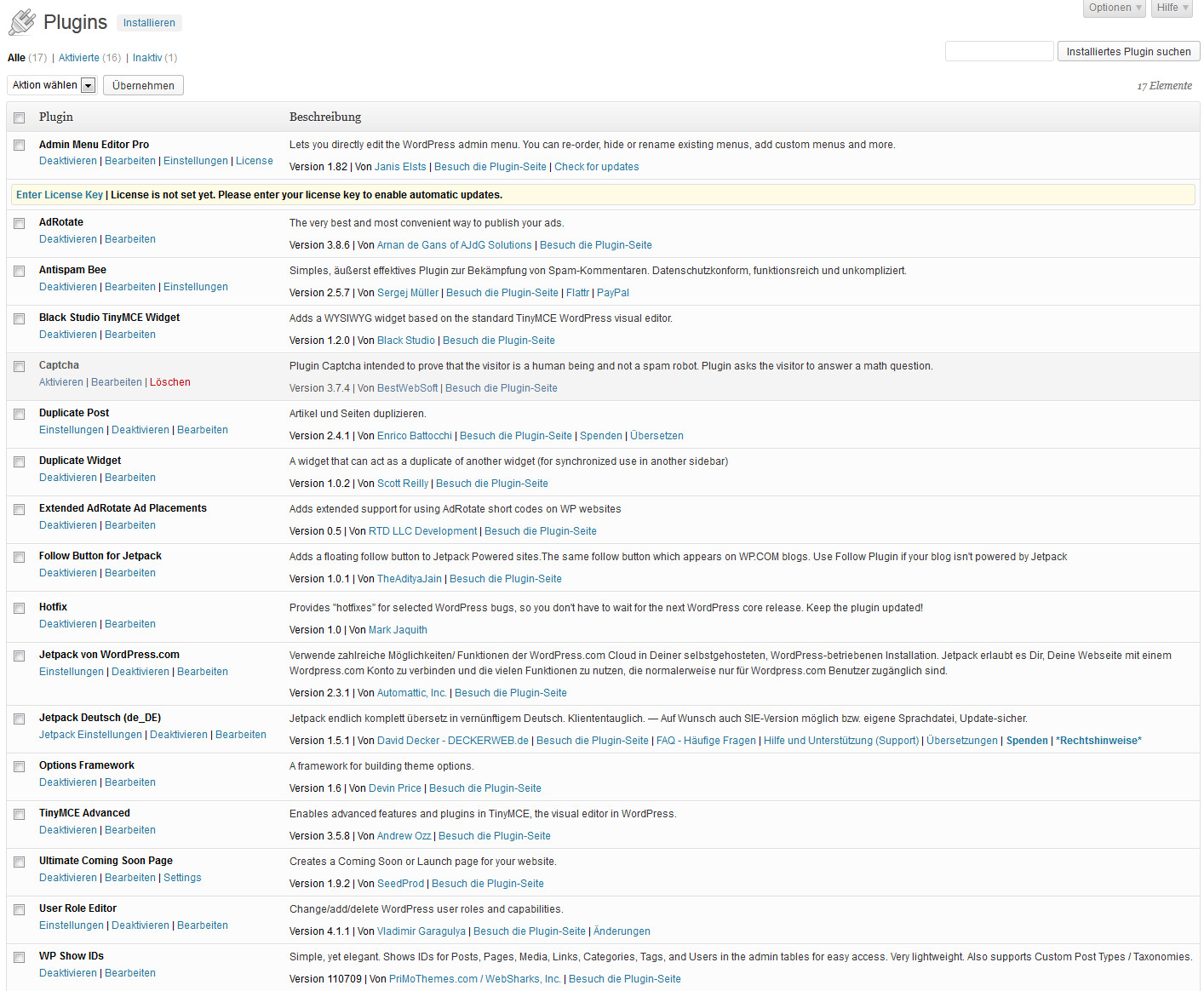
Task: Open Einstellungen for Jetpack von WordPress.com
Action: (x=72, y=672)
